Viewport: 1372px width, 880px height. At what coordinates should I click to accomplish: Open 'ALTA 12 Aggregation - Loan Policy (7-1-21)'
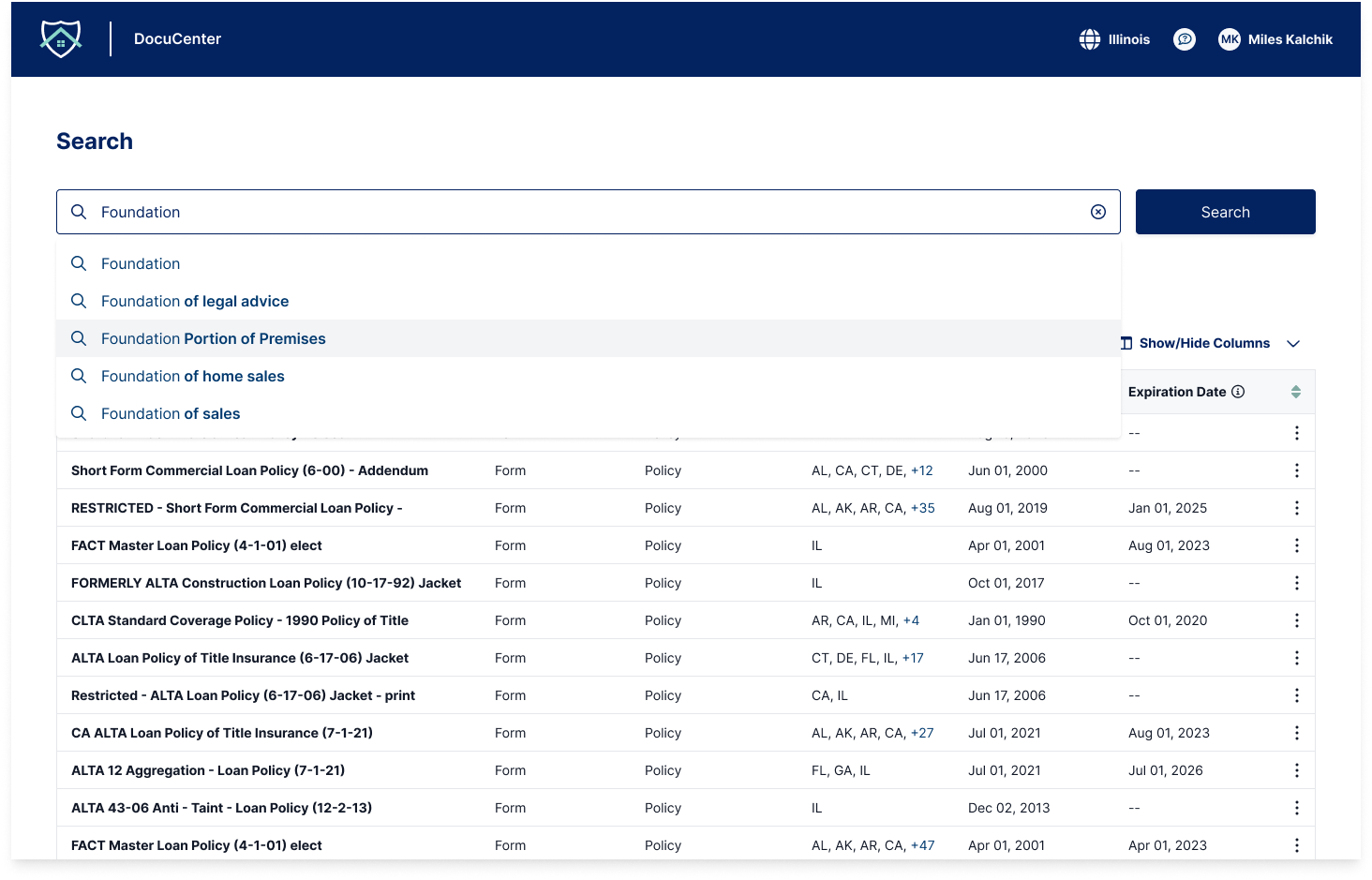coord(208,770)
